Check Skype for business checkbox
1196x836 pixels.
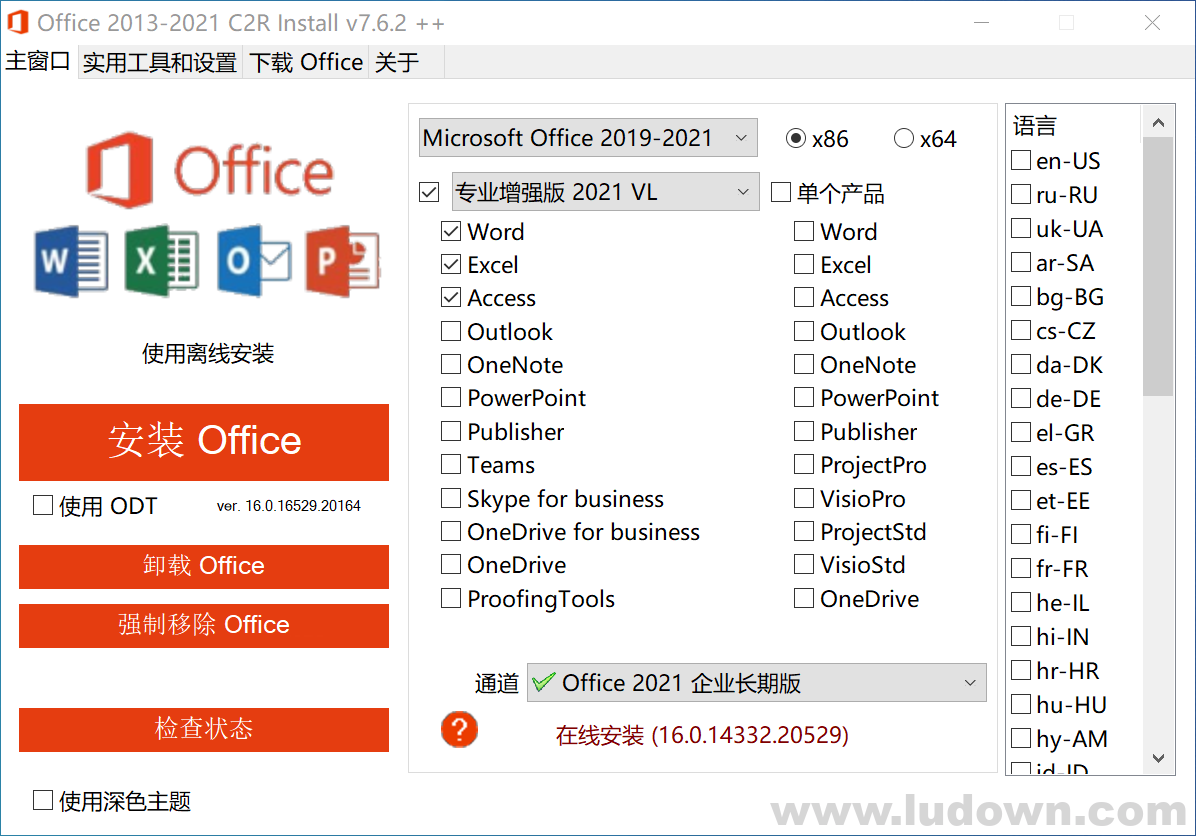pos(451,497)
